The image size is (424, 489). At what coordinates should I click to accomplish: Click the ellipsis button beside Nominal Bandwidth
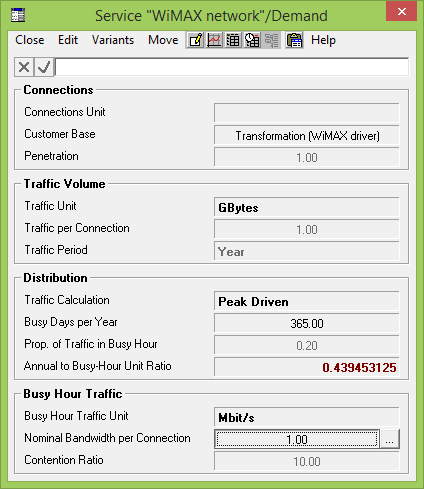(390, 439)
